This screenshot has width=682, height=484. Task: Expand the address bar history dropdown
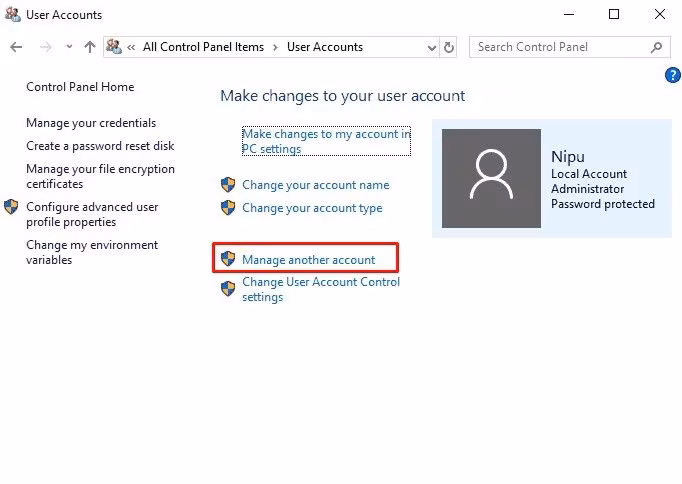click(431, 47)
